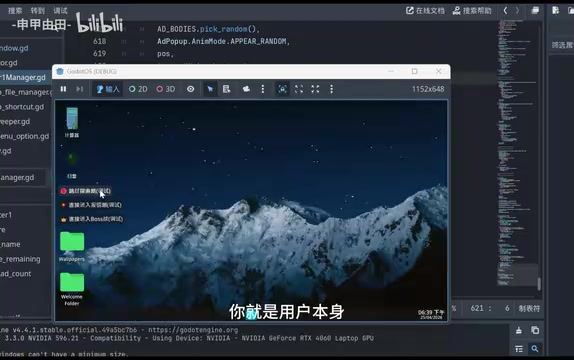Image resolution: width=574 pixels, height=360 pixels.
Task: Select the fixed-size embed mode icon
Action: (x=282, y=89)
